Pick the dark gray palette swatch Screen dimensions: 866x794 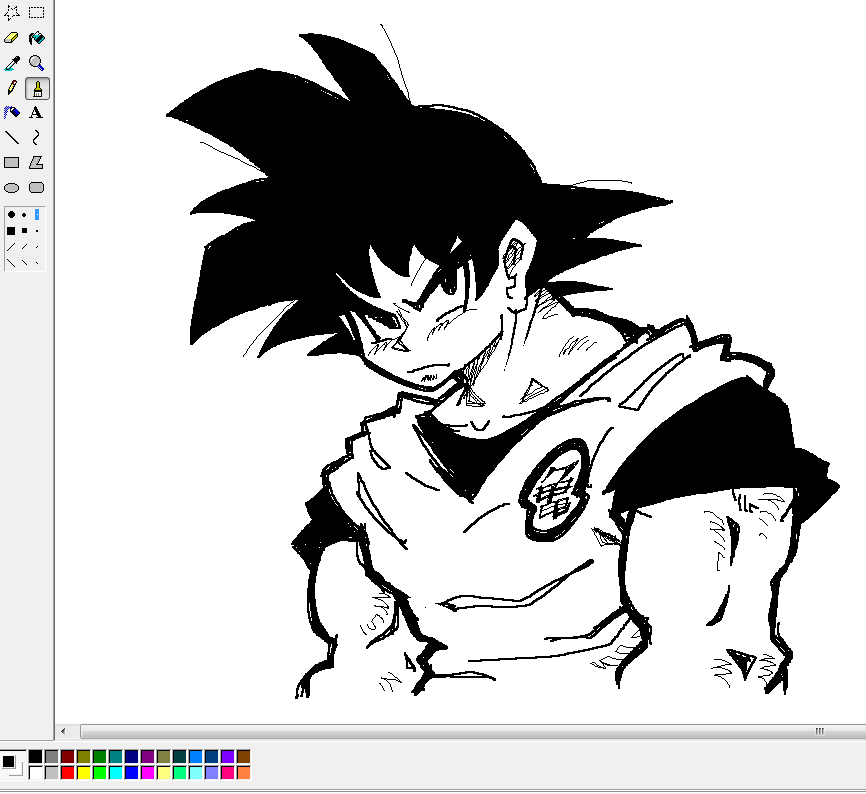[51, 756]
